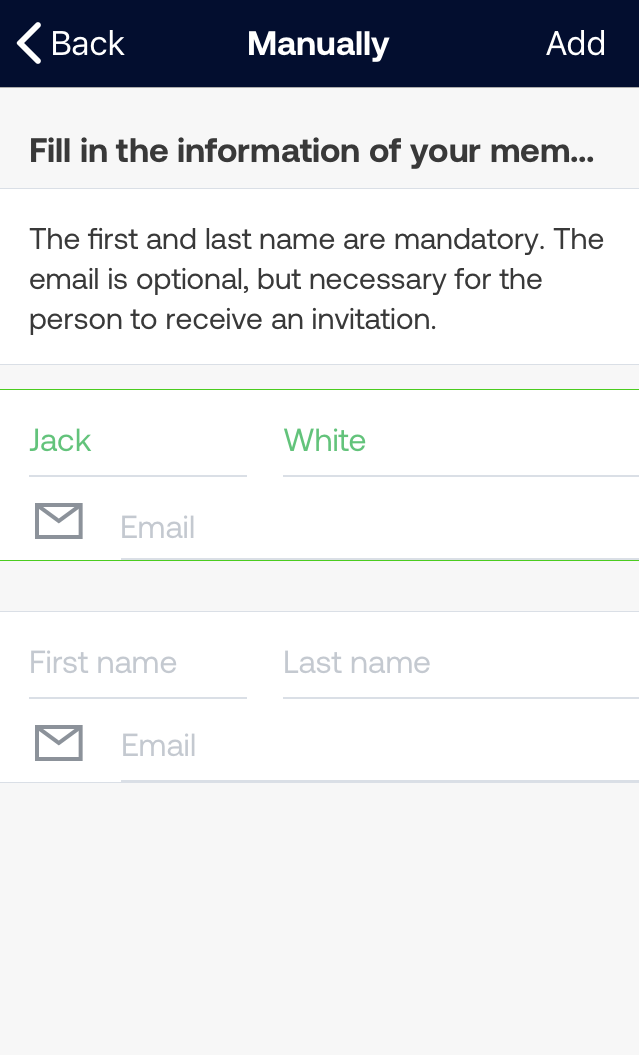Tap the envelope icon in the empty member form

(59, 743)
